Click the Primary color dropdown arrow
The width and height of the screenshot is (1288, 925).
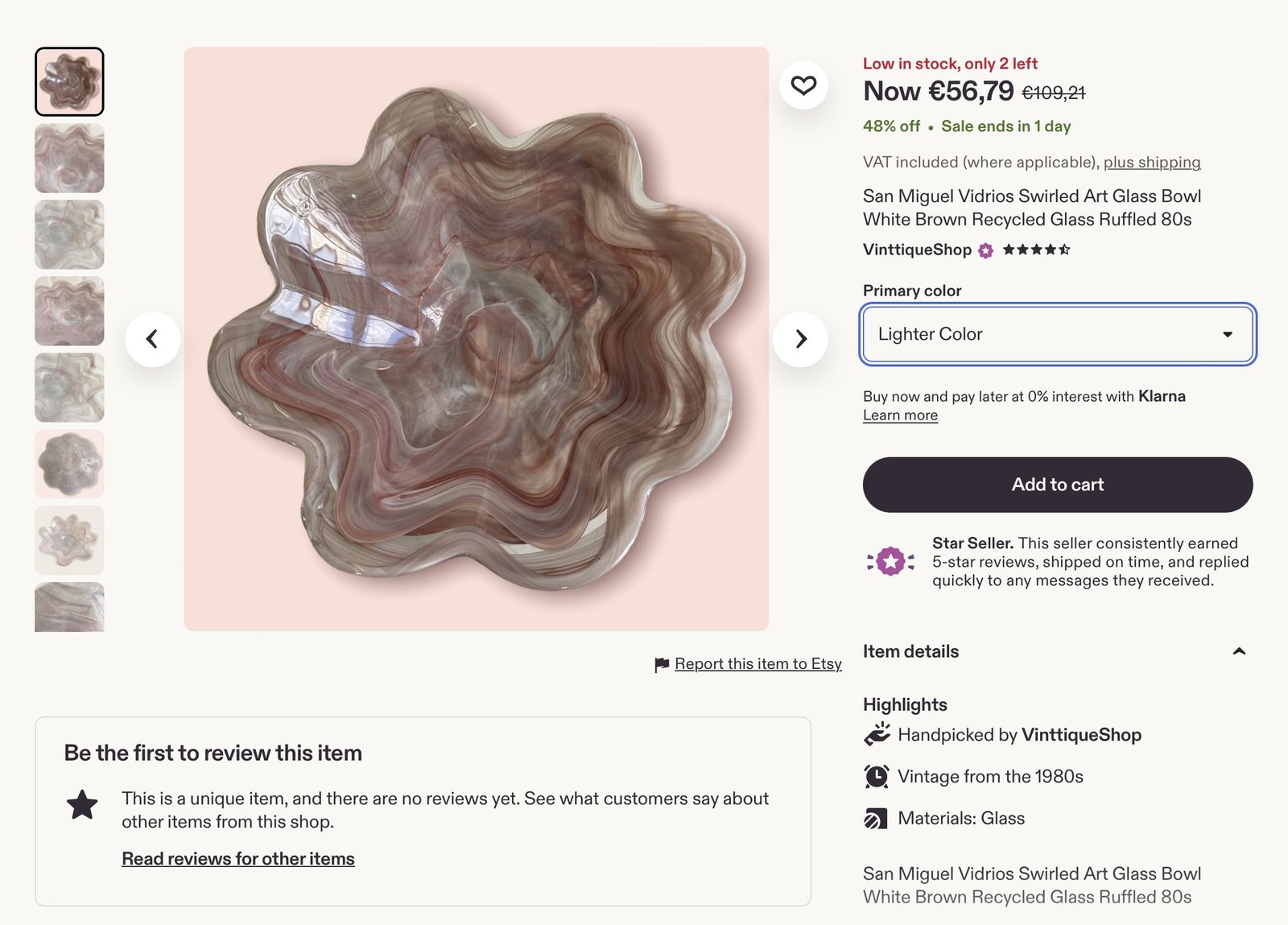click(x=1228, y=334)
